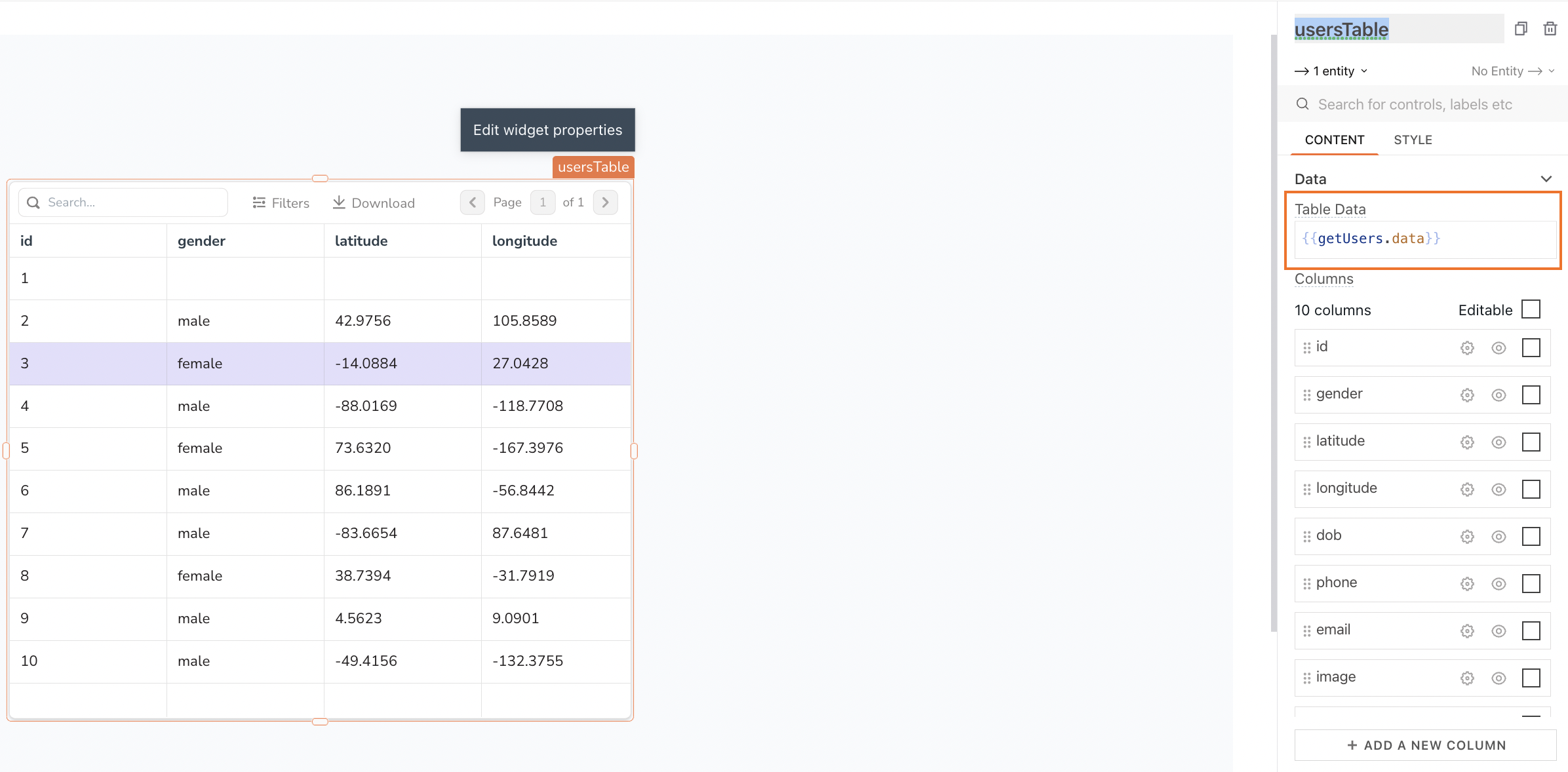
Task: Click the search icon in table header
Action: pyautogui.click(x=33, y=202)
